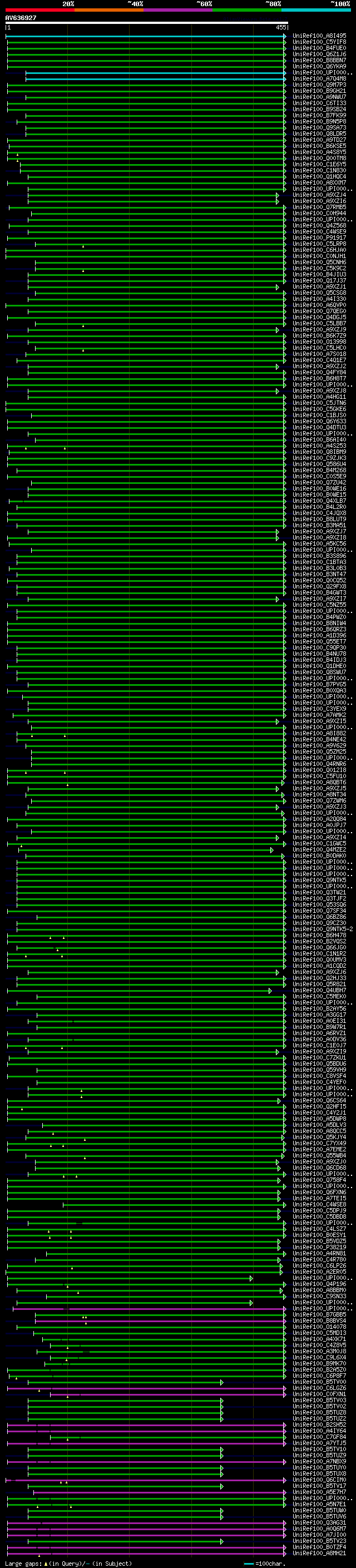Select label UniRef100_Q4UBH7
This screenshot has width=356, height=1568.
click(319, 991)
